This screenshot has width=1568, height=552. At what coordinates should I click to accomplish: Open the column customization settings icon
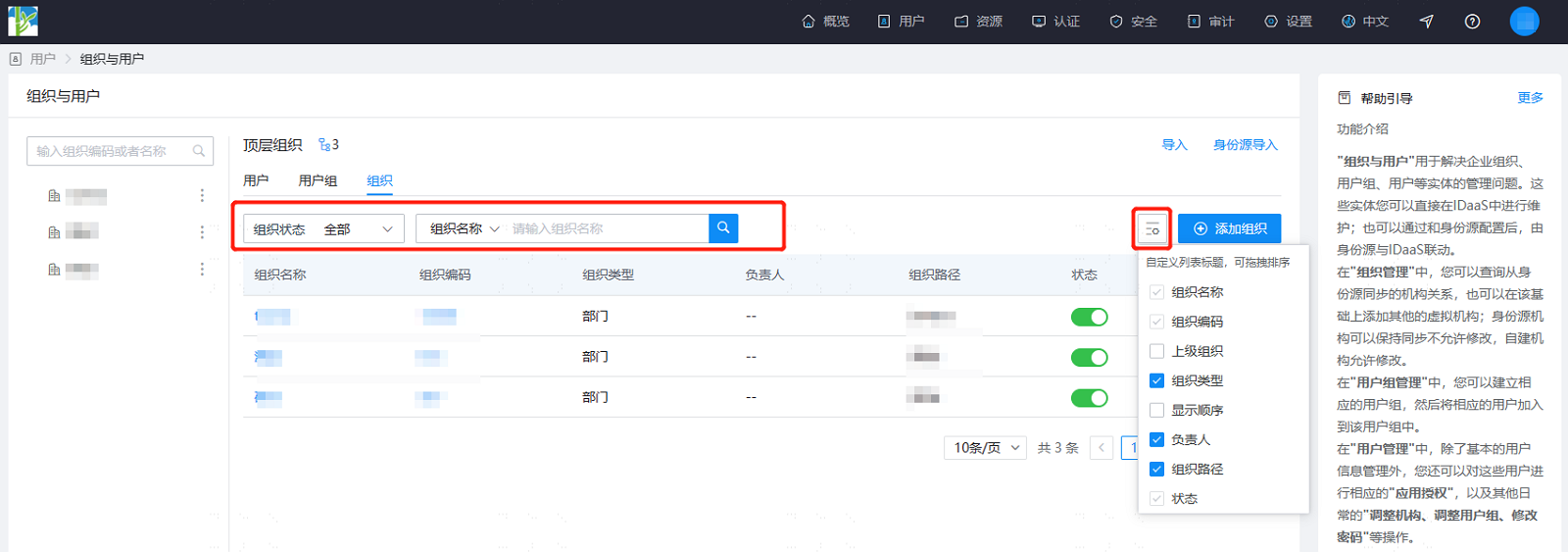pos(1152,229)
